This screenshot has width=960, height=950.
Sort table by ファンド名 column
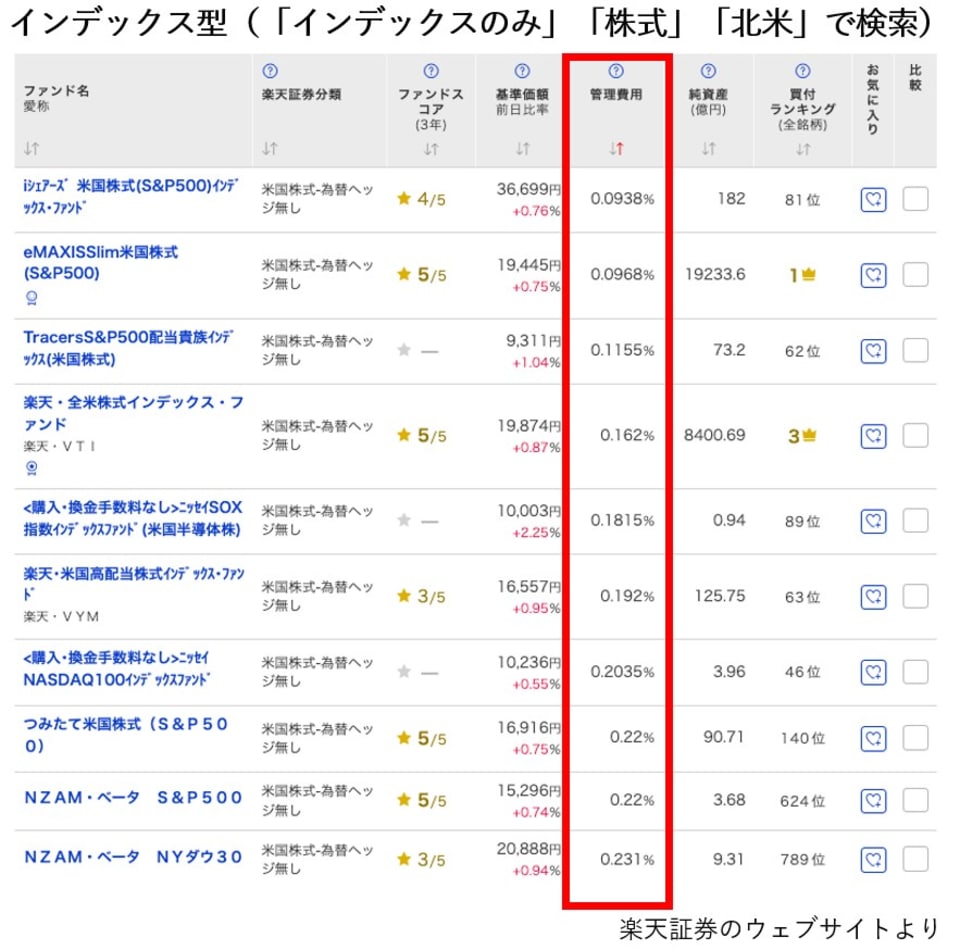(x=31, y=148)
